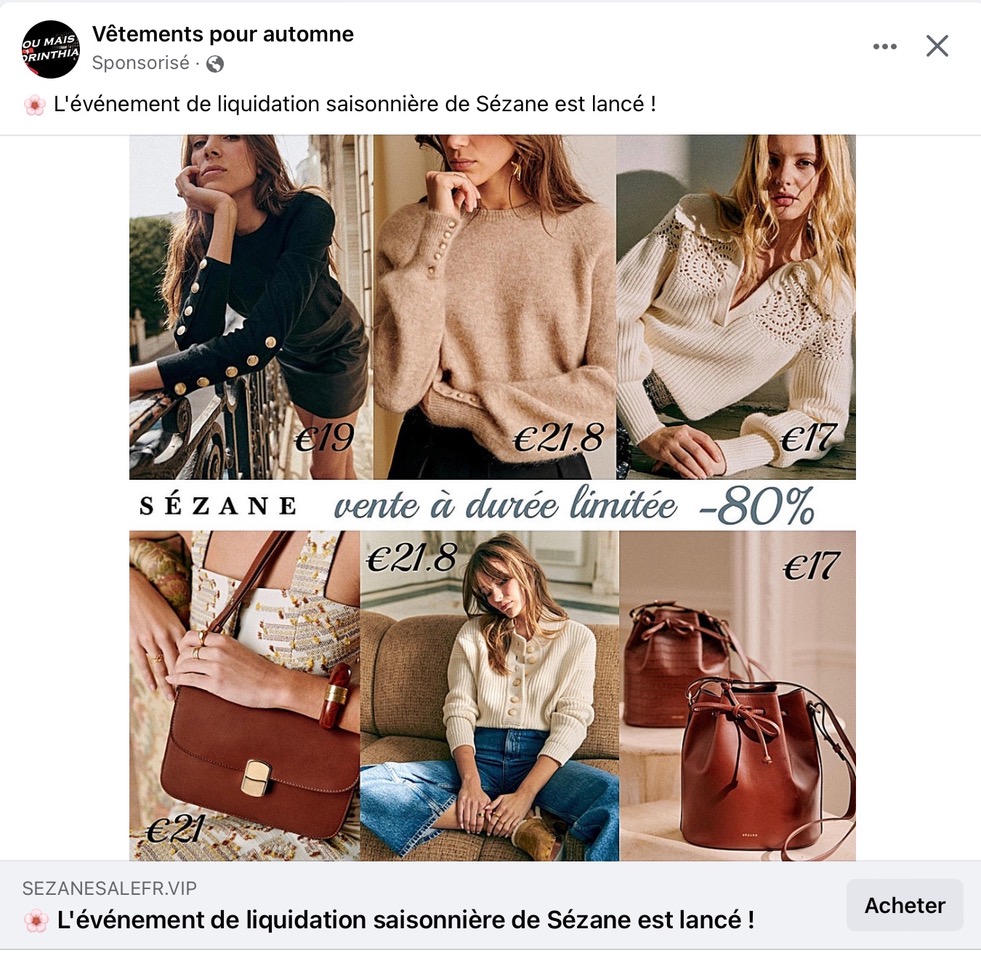Click the Acheter button

click(x=904, y=905)
